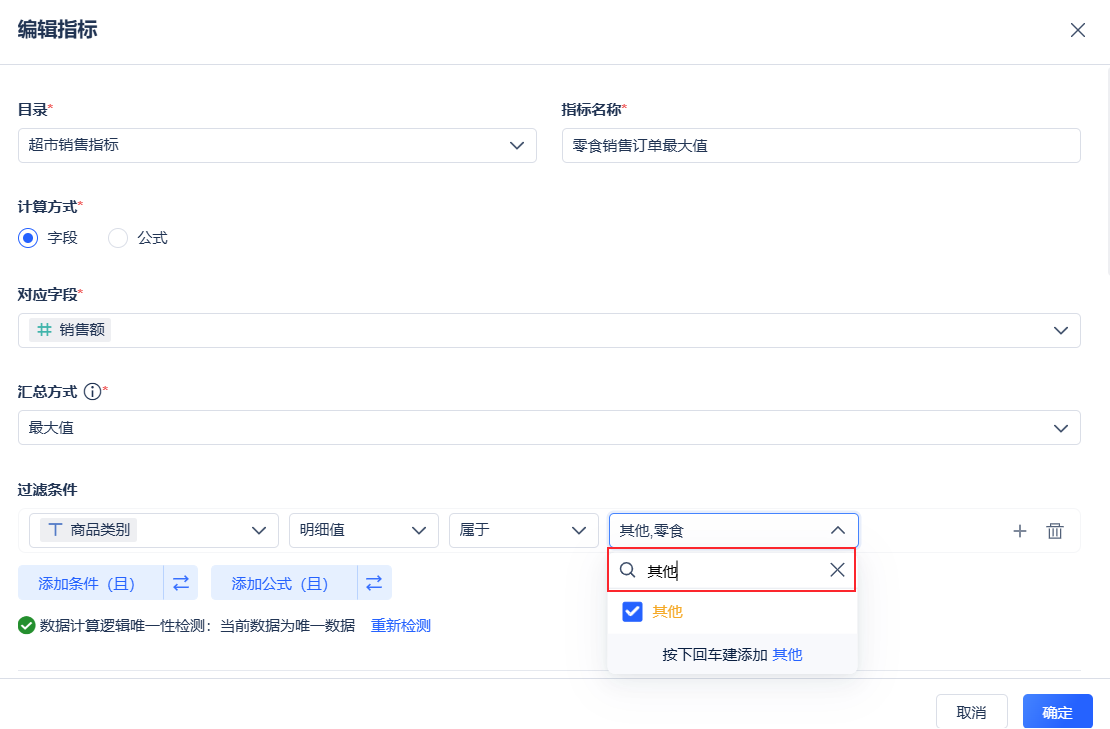The width and height of the screenshot is (1110, 729).
Task: Open the 明细值 dropdown
Action: pos(364,530)
